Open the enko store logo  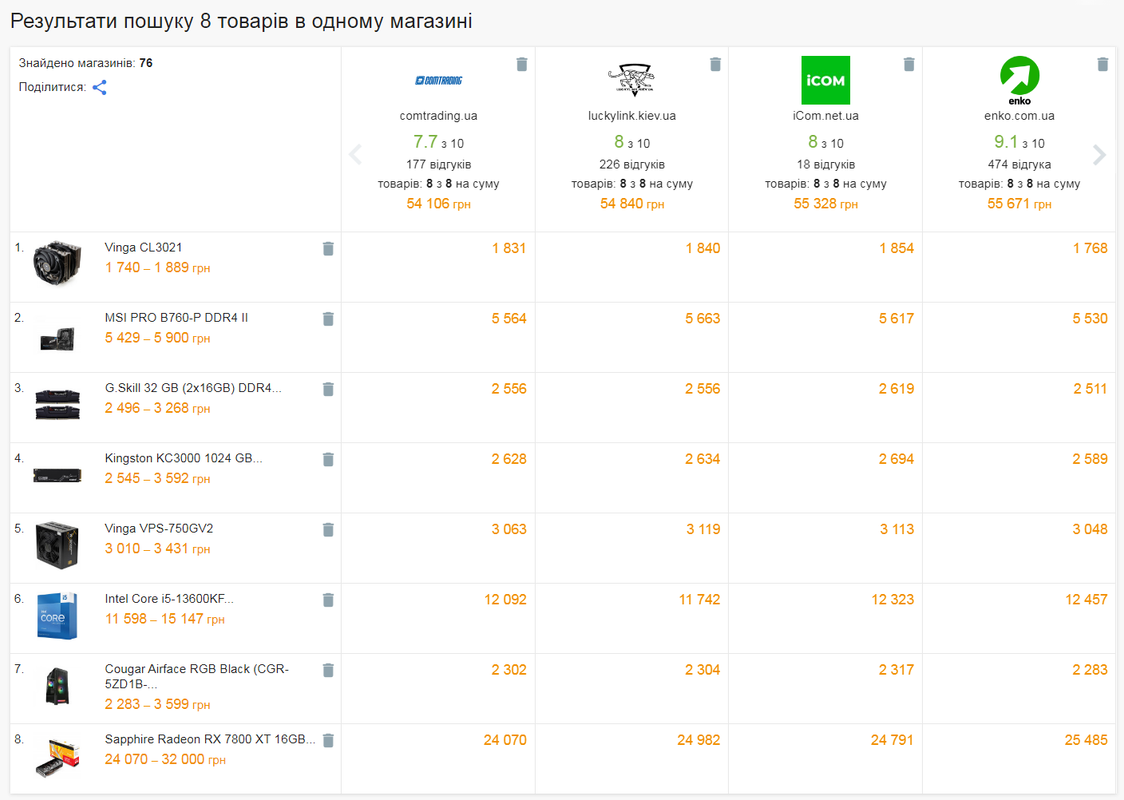coord(1019,80)
